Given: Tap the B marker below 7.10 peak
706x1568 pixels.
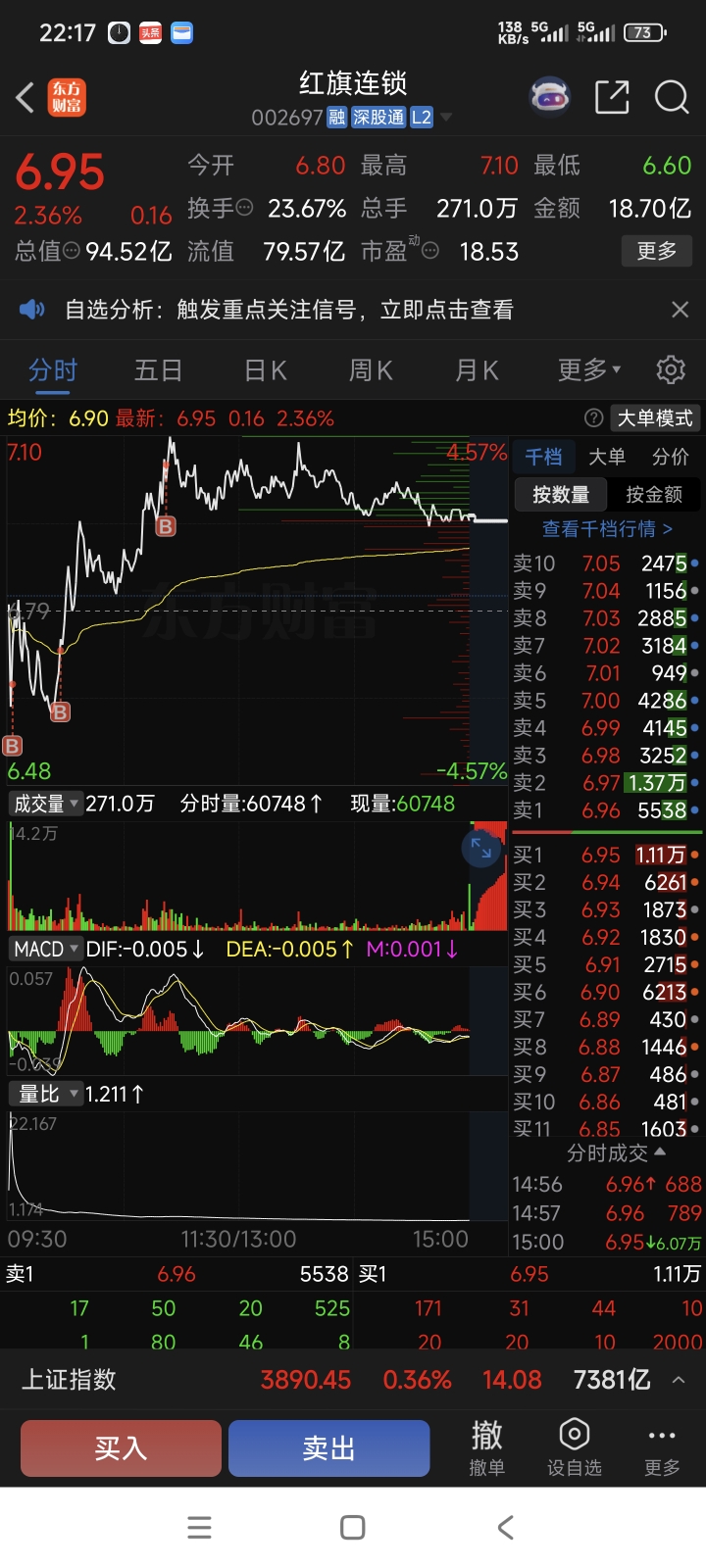Looking at the screenshot, I should tap(166, 527).
